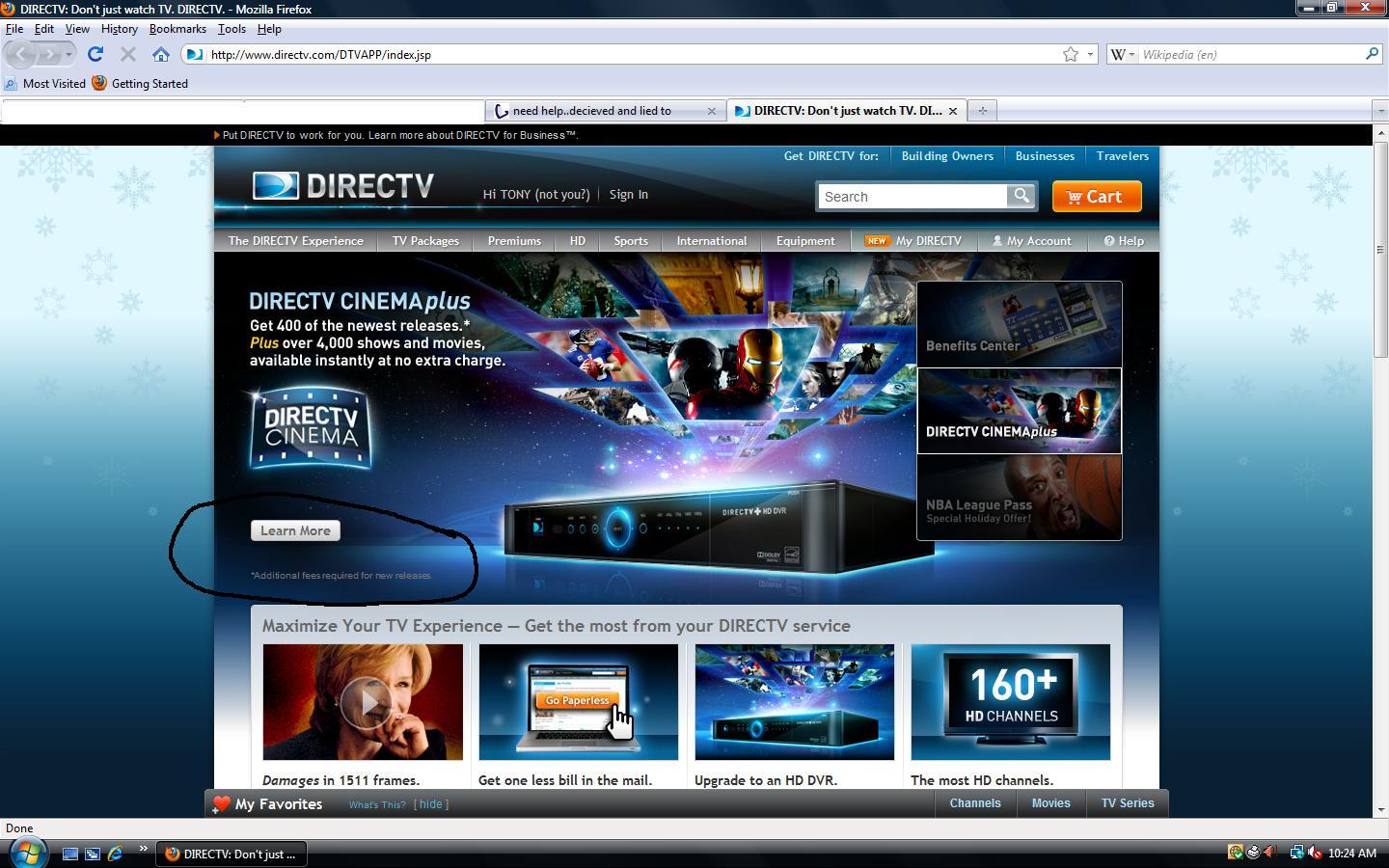Click the stop loading button
The image size is (1389, 868).
(x=127, y=54)
